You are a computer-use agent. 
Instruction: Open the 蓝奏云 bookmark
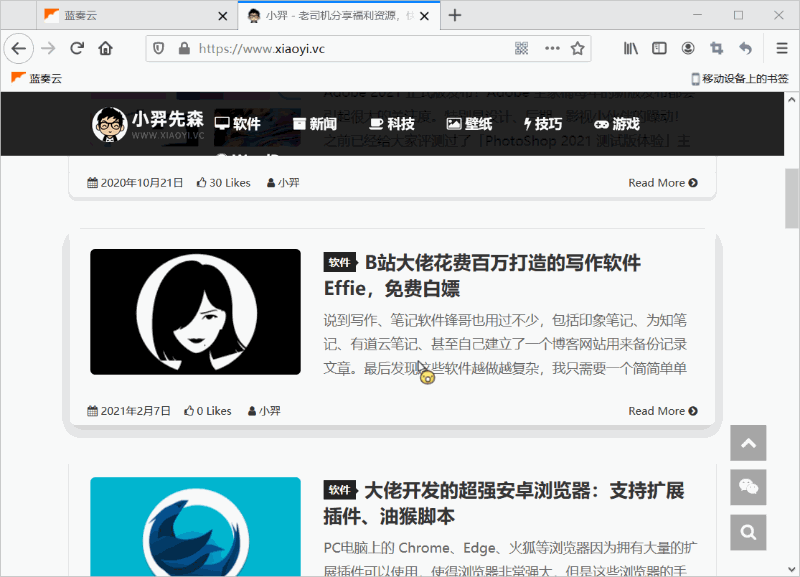(36, 78)
